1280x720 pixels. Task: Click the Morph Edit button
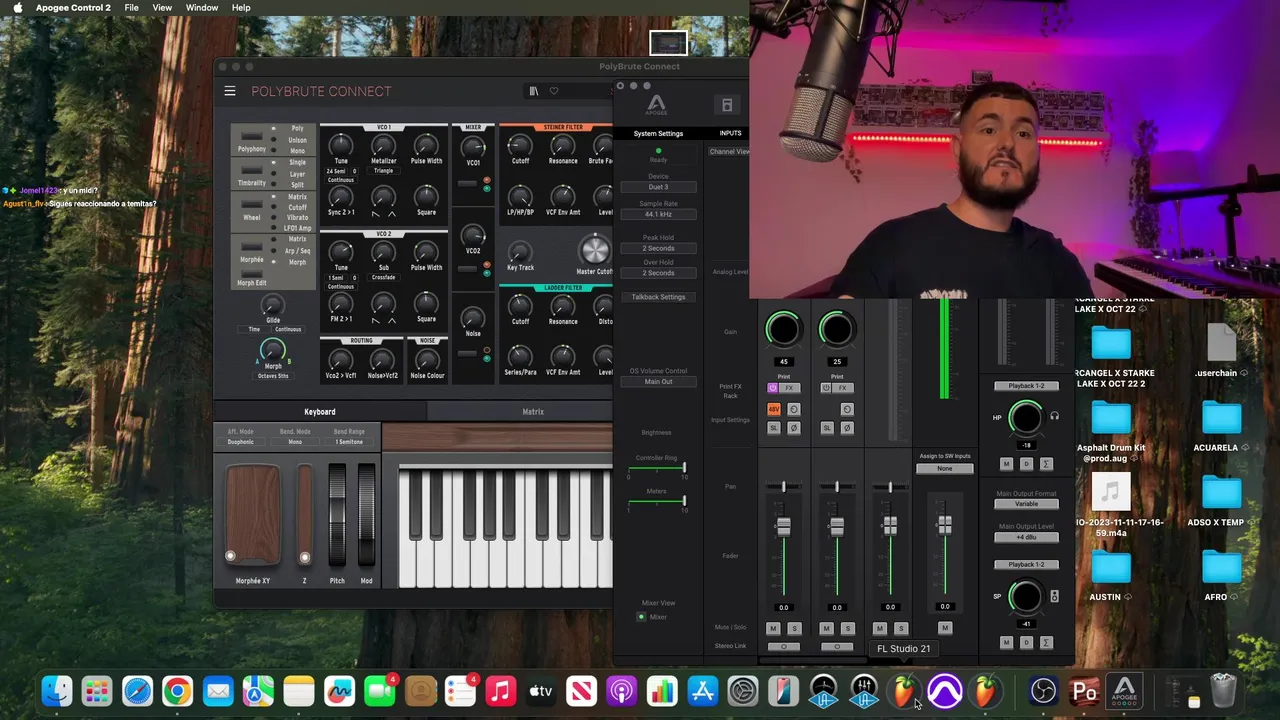(252, 274)
